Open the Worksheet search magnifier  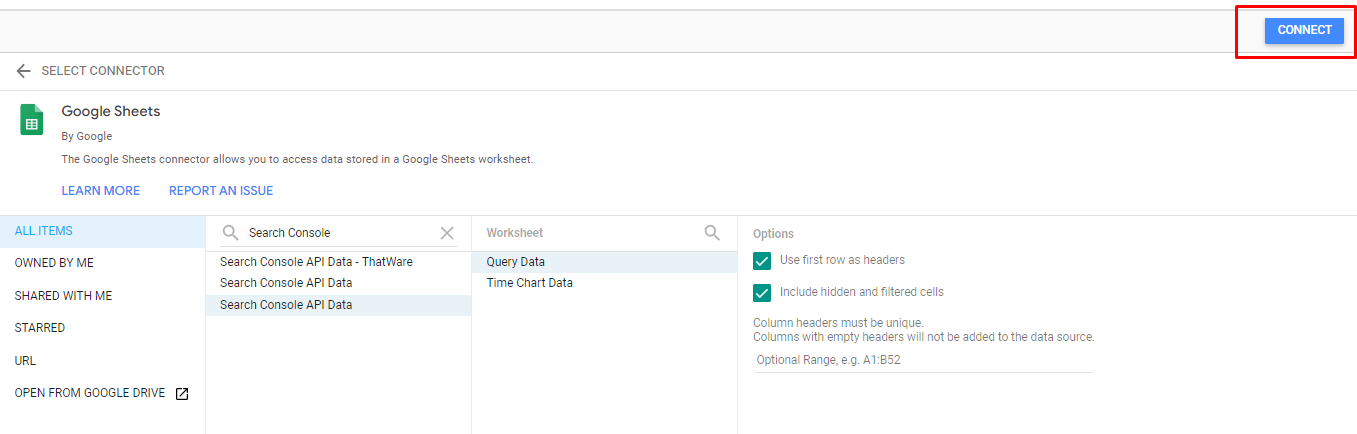[x=712, y=232]
